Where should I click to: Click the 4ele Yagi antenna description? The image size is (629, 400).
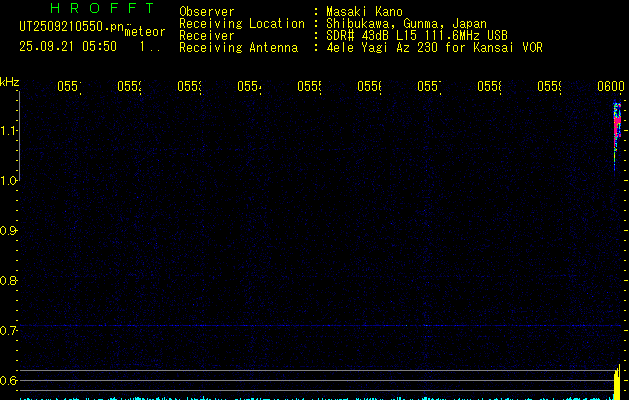pyautogui.click(x=434, y=47)
